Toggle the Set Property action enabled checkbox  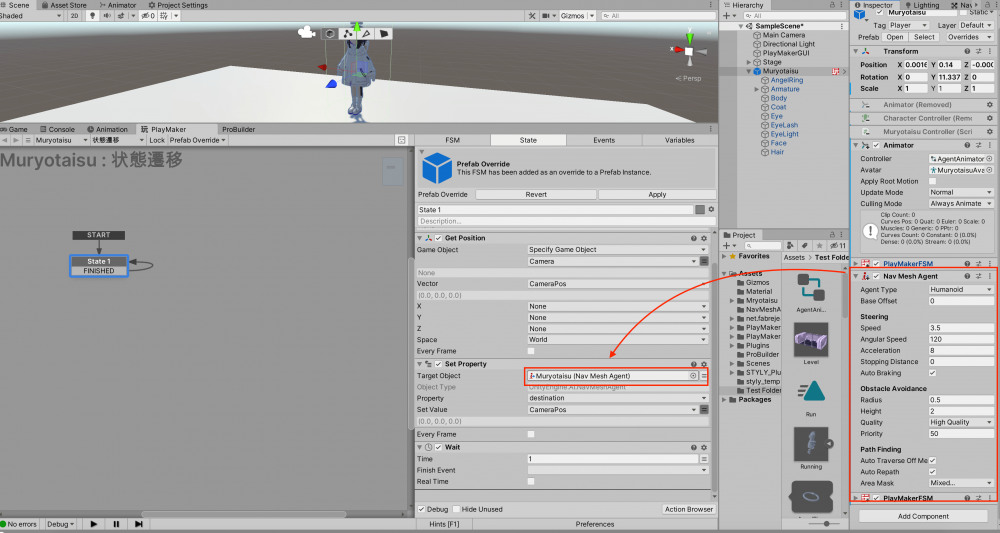tap(438, 364)
